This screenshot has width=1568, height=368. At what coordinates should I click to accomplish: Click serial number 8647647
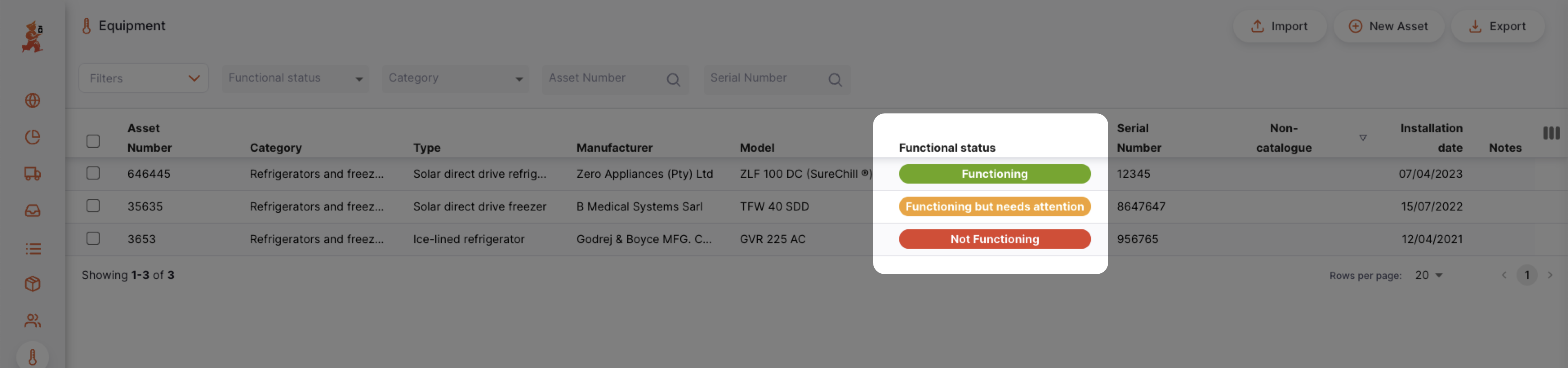1141,207
